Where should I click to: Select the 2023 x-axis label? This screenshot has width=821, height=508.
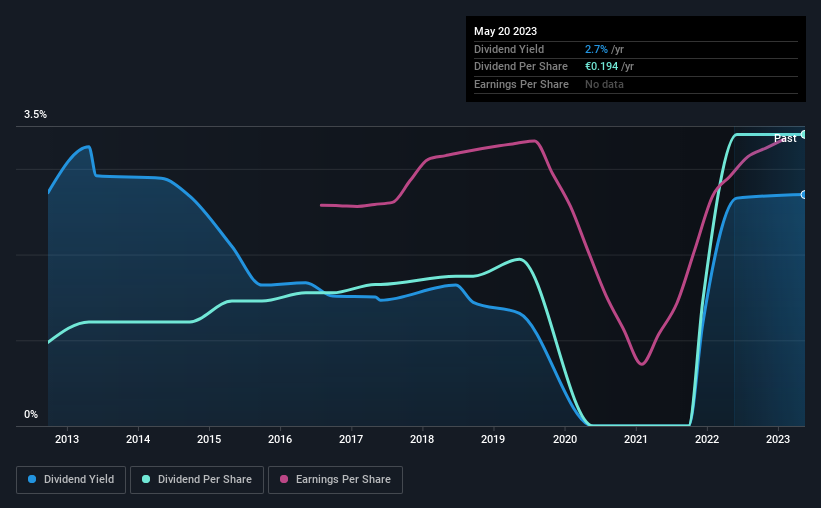778,439
